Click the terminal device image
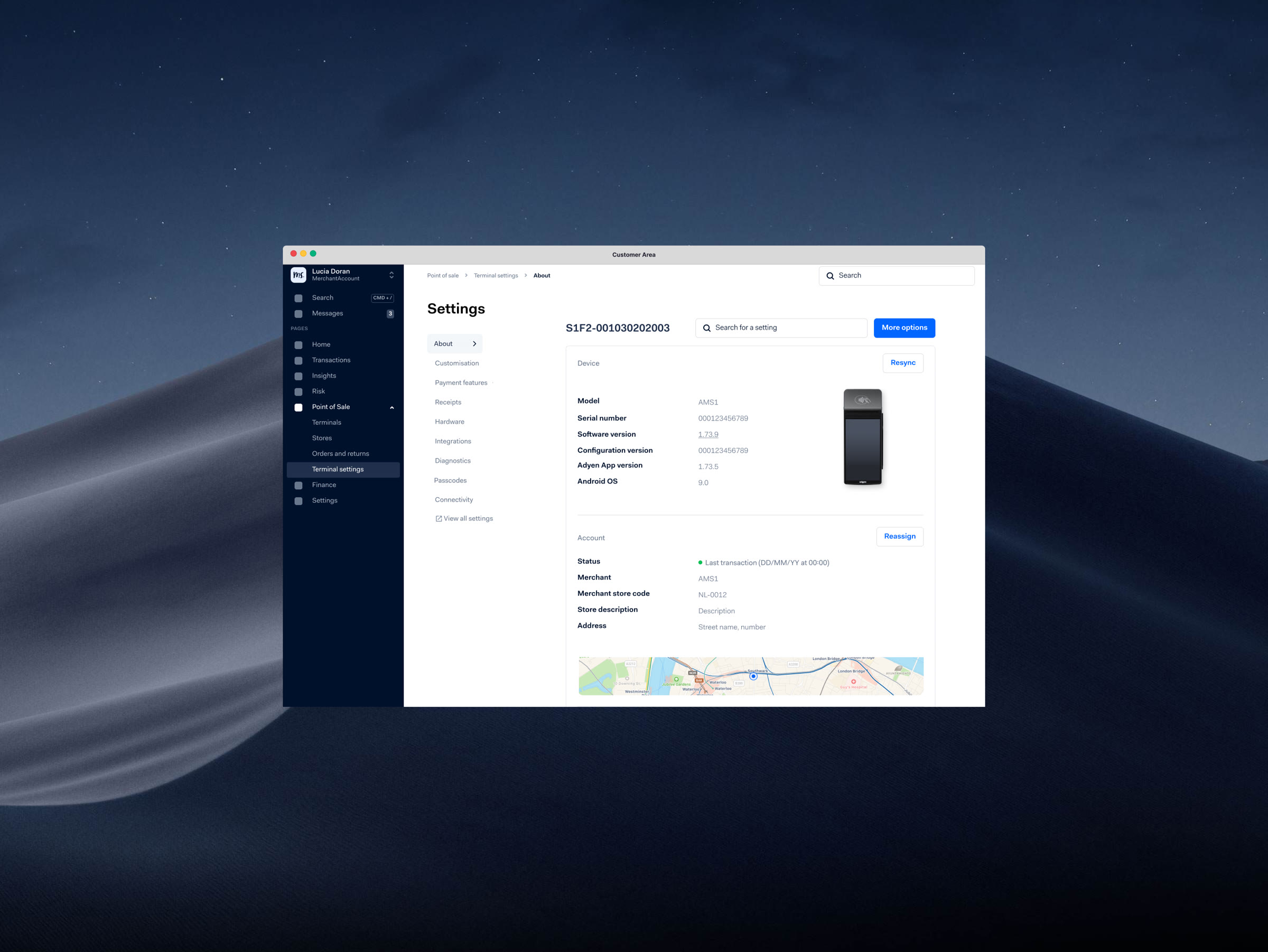 (x=863, y=437)
